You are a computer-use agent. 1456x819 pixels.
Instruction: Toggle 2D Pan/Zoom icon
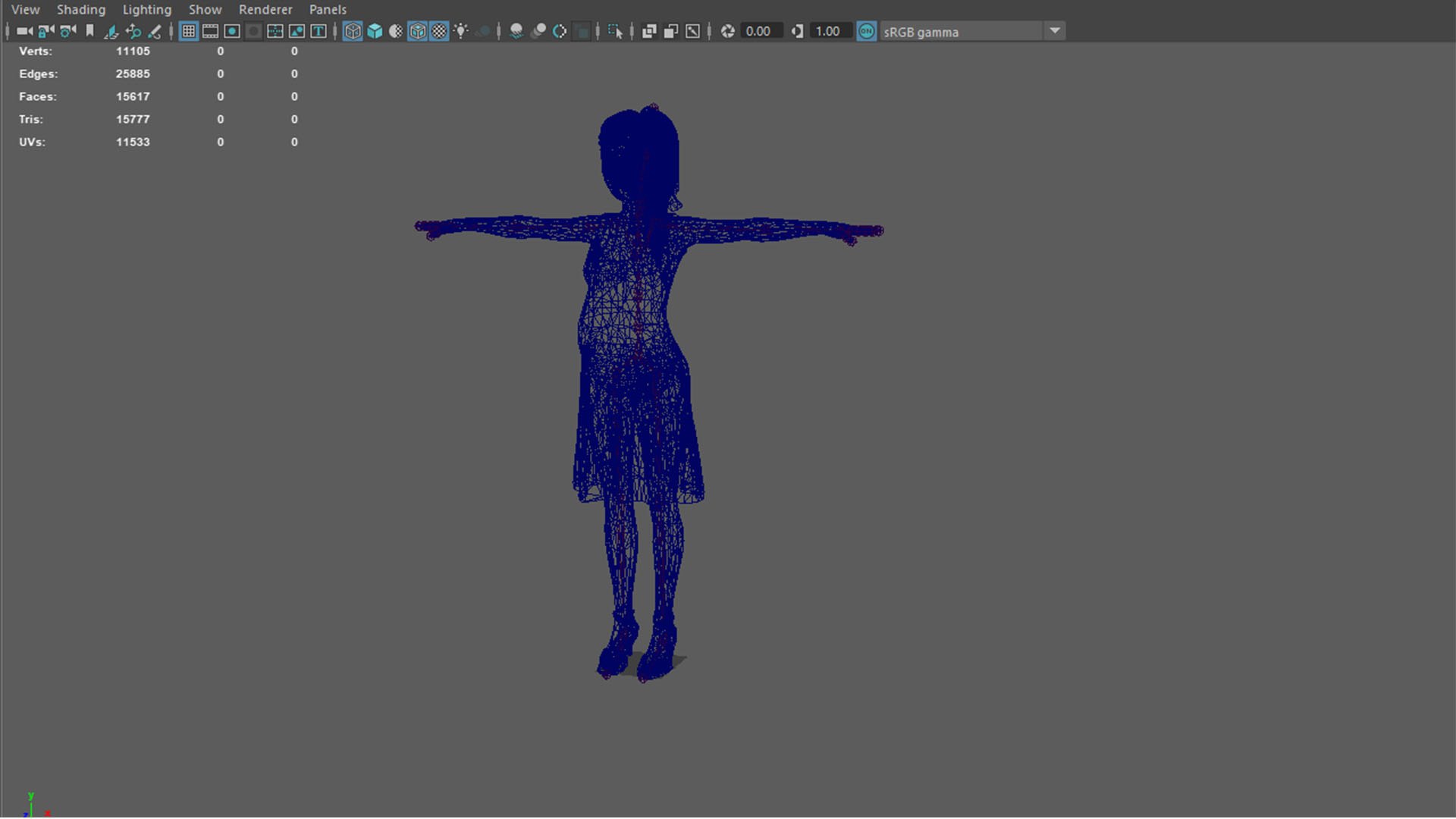[x=133, y=31]
